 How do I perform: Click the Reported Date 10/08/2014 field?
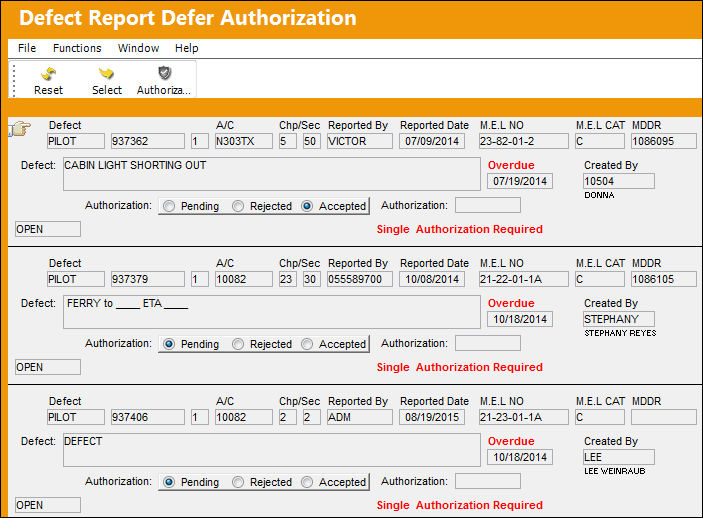(x=432, y=279)
